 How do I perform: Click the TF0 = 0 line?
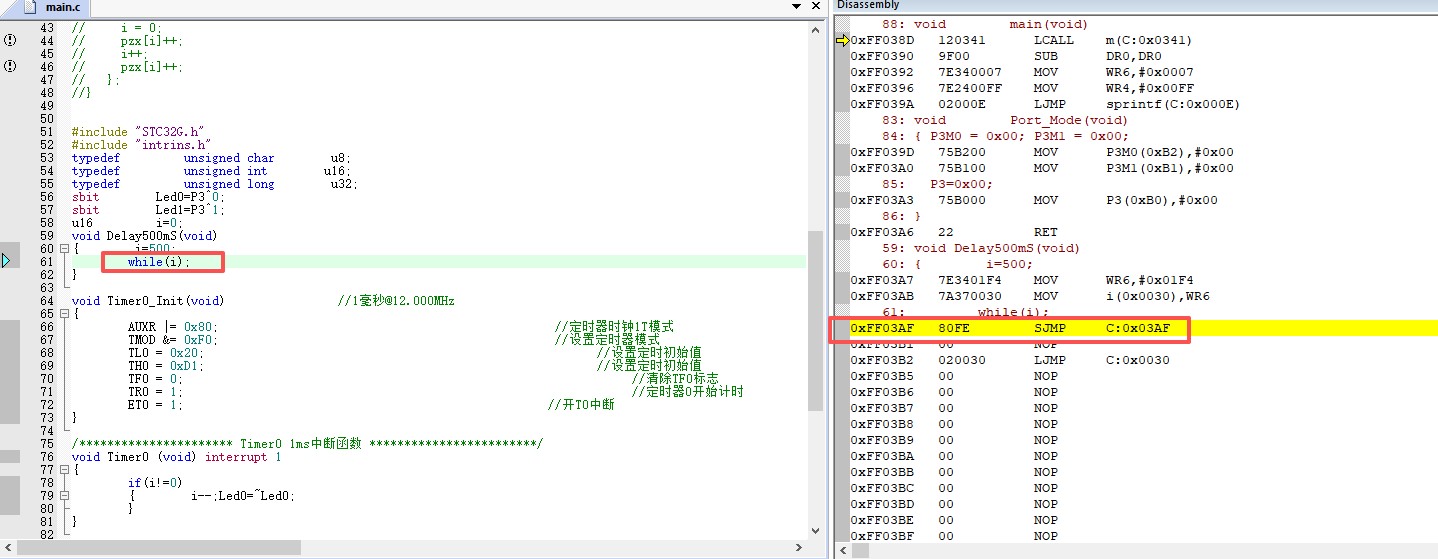(x=155, y=378)
